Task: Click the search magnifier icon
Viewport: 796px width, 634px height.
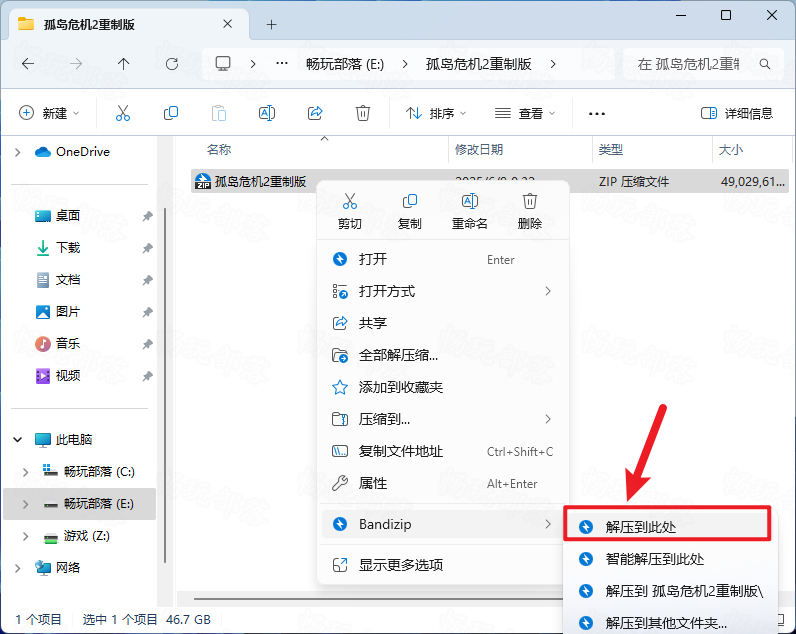Action: pyautogui.click(x=765, y=64)
